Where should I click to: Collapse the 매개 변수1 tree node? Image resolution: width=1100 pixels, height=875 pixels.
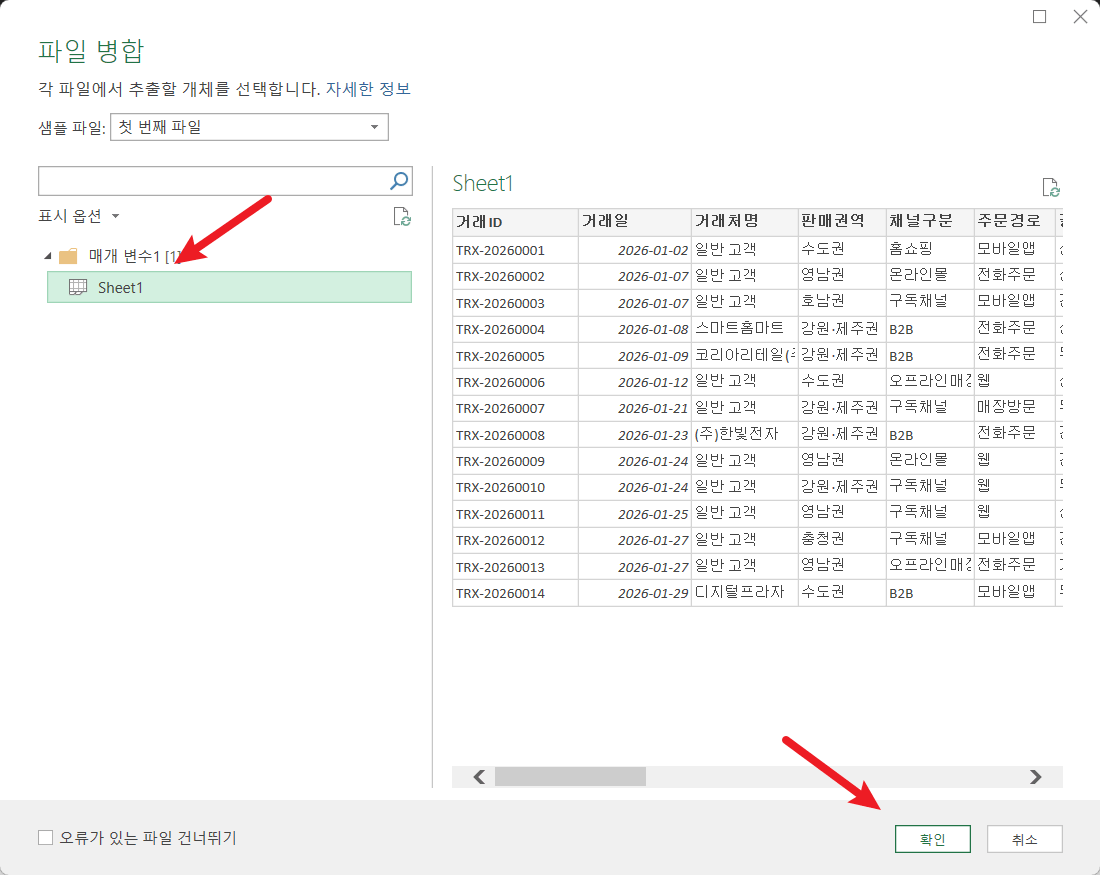48,256
